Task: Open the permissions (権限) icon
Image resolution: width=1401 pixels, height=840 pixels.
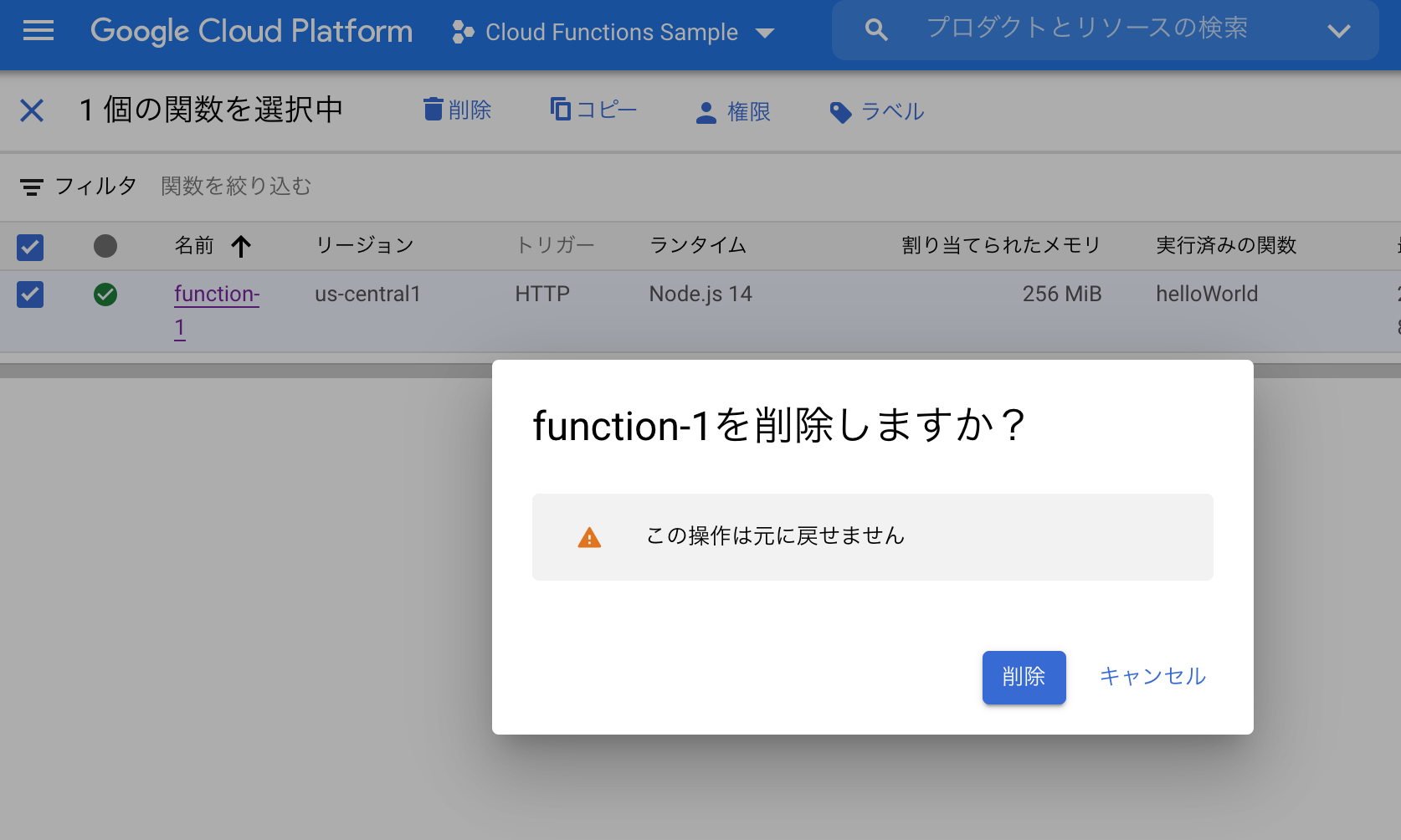Action: click(706, 111)
